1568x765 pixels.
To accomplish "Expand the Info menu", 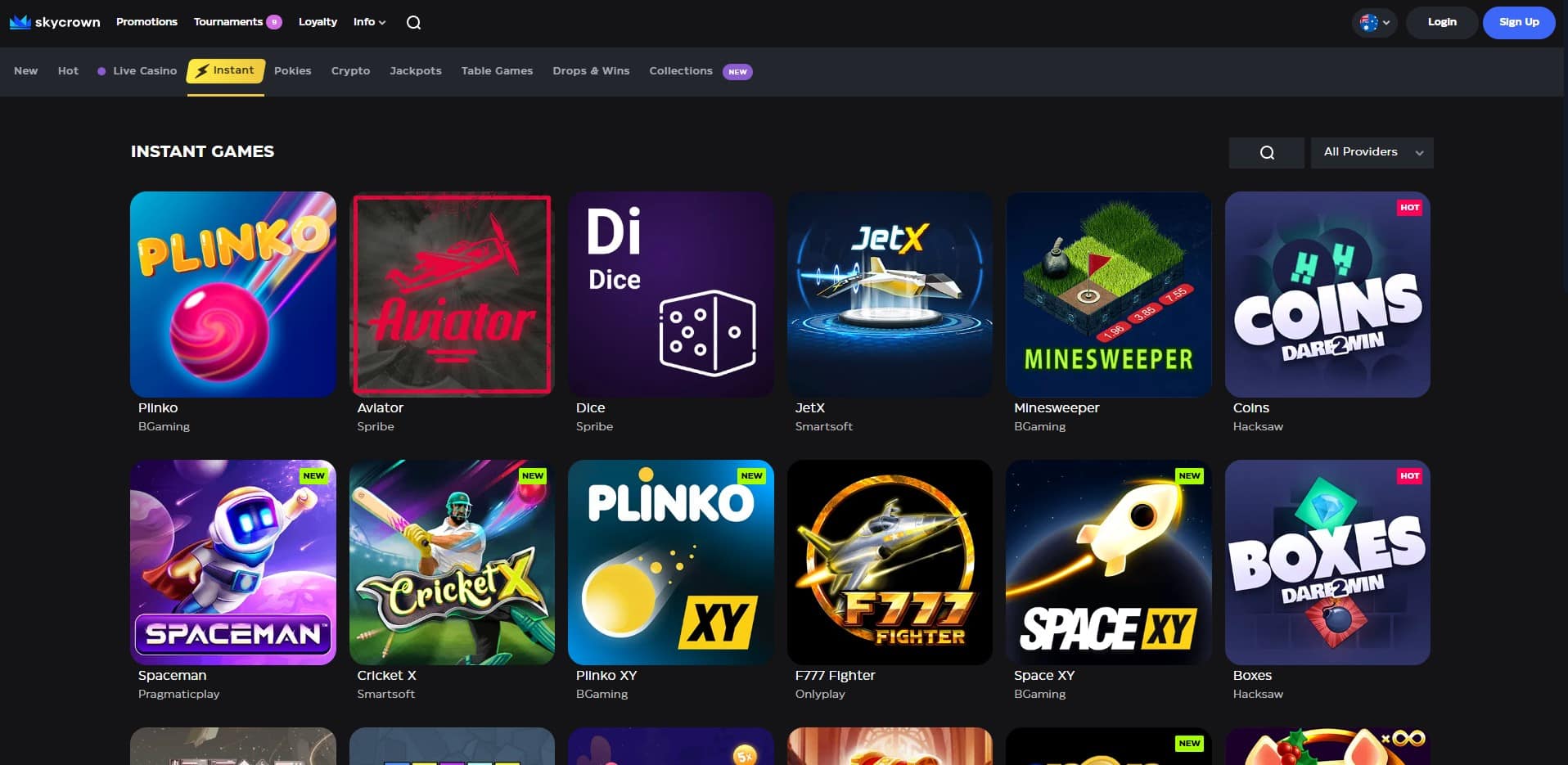I will 369,22.
